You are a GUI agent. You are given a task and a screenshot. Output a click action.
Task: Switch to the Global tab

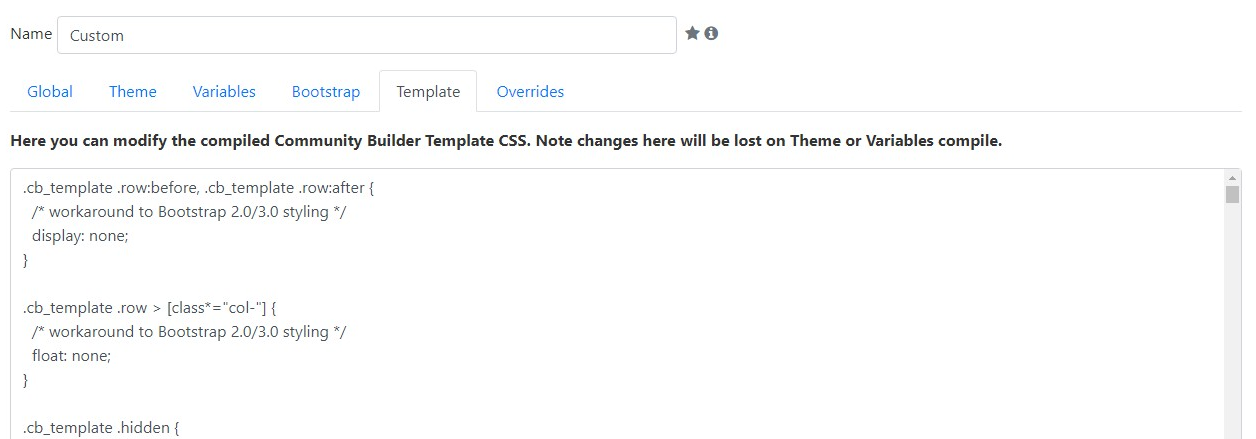pos(50,91)
